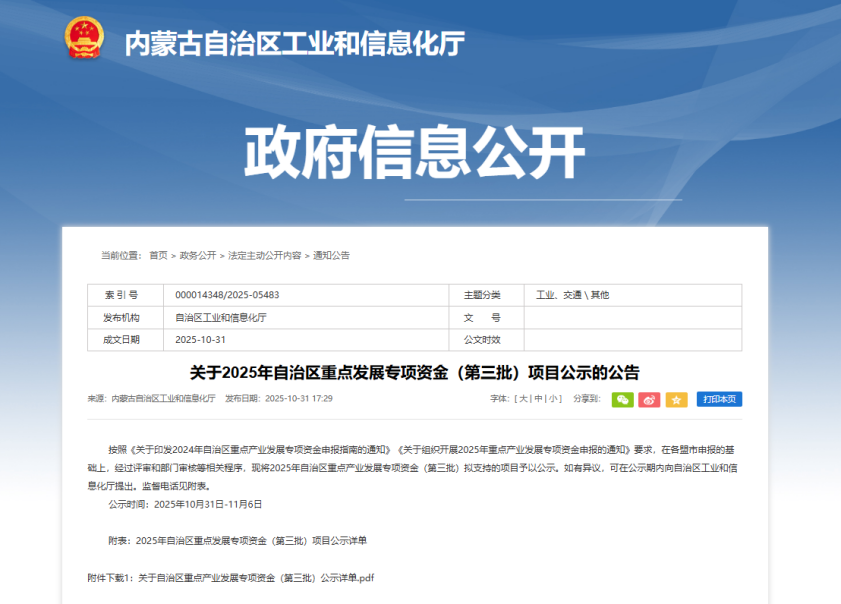Screen dimensions: 841x604
Task: Share article via Weibo icon
Action: (649, 399)
